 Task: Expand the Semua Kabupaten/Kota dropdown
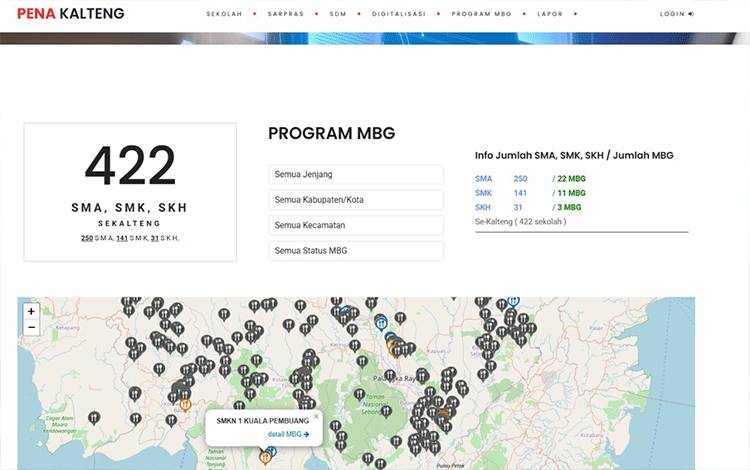[356, 200]
